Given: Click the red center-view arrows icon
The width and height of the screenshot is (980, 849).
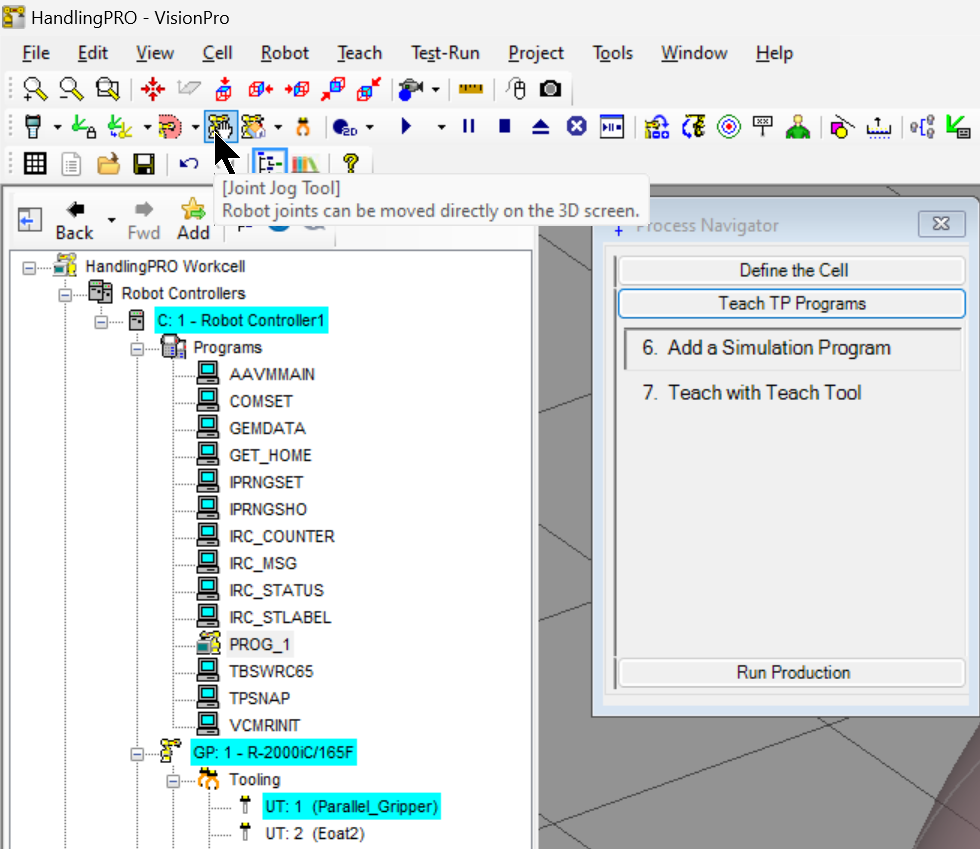Looking at the screenshot, I should pos(152,89).
